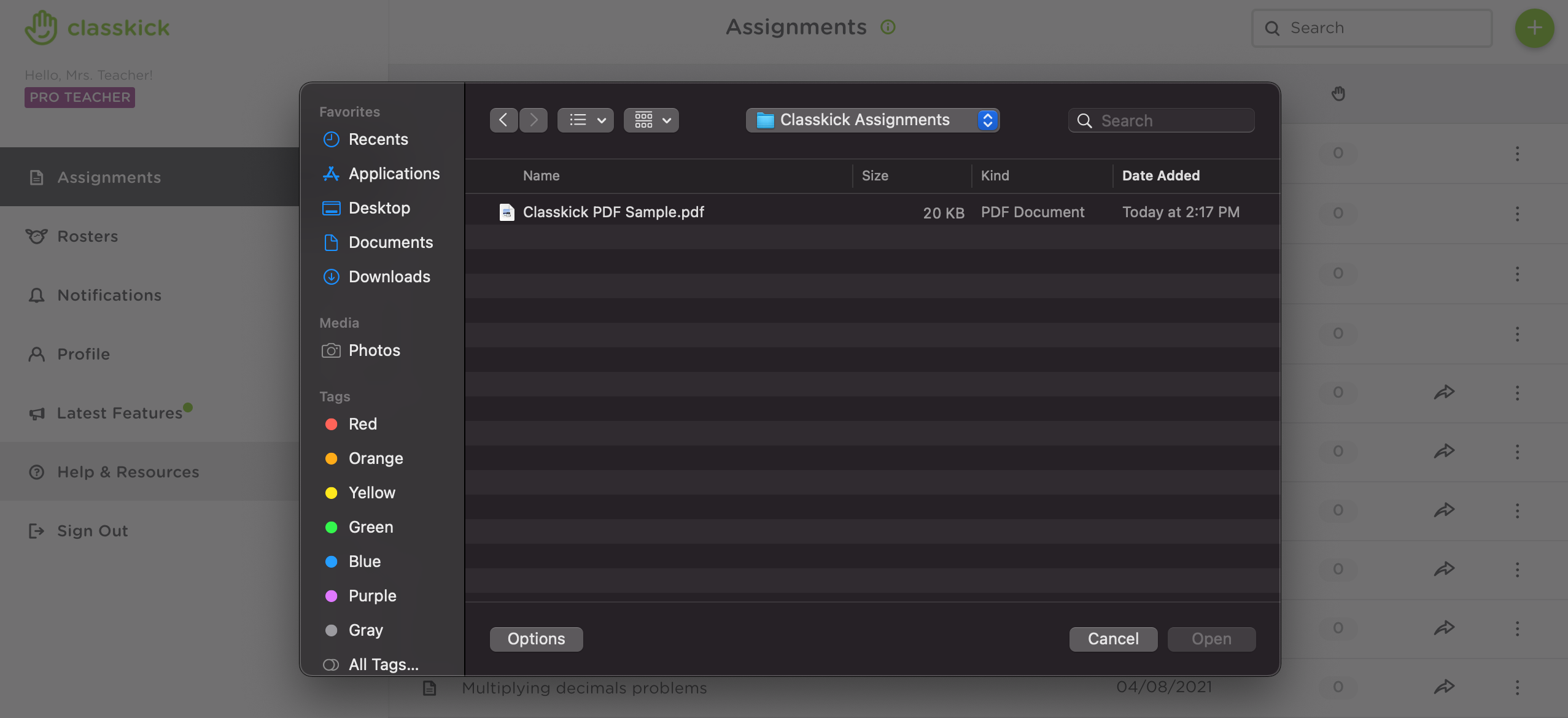Image resolution: width=1568 pixels, height=718 pixels.
Task: Select Recents in the dialog sidebar
Action: (x=378, y=139)
